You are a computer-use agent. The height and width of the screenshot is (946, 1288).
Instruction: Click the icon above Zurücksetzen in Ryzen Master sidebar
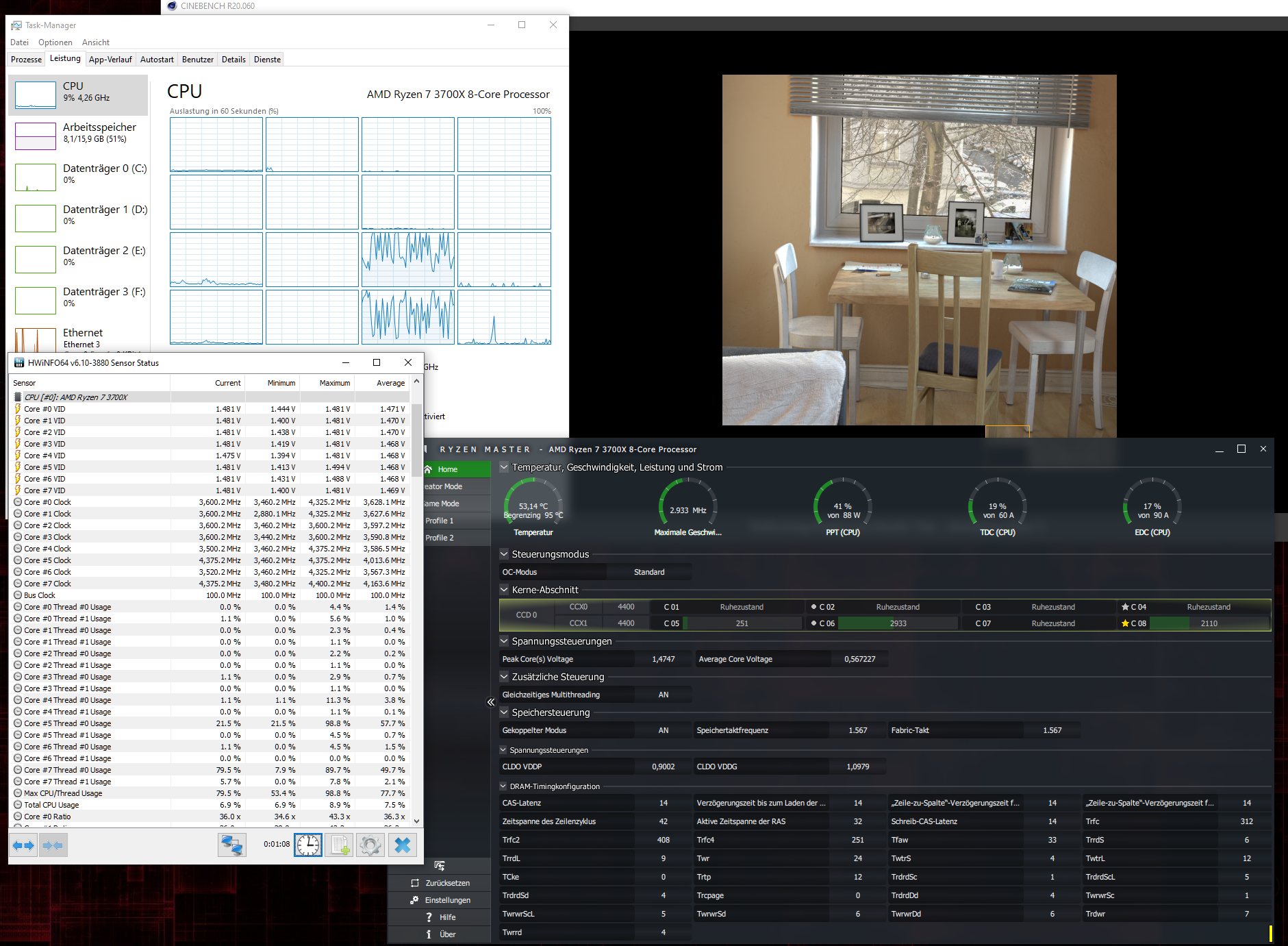click(x=440, y=866)
